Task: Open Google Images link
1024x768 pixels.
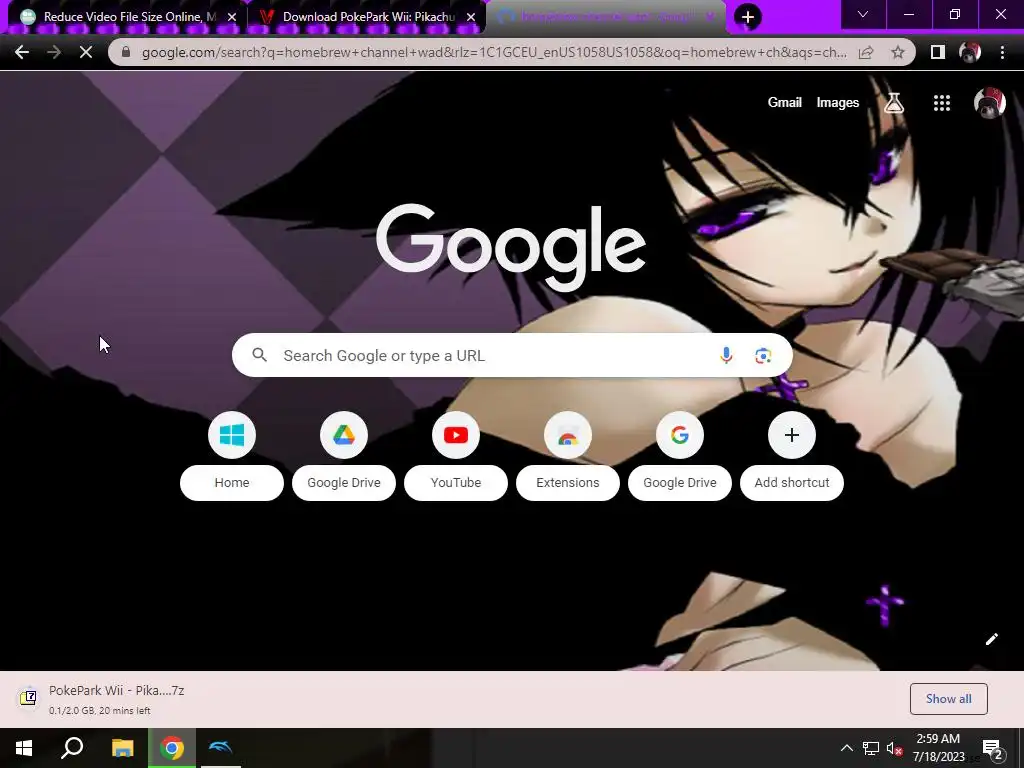Action: [837, 103]
